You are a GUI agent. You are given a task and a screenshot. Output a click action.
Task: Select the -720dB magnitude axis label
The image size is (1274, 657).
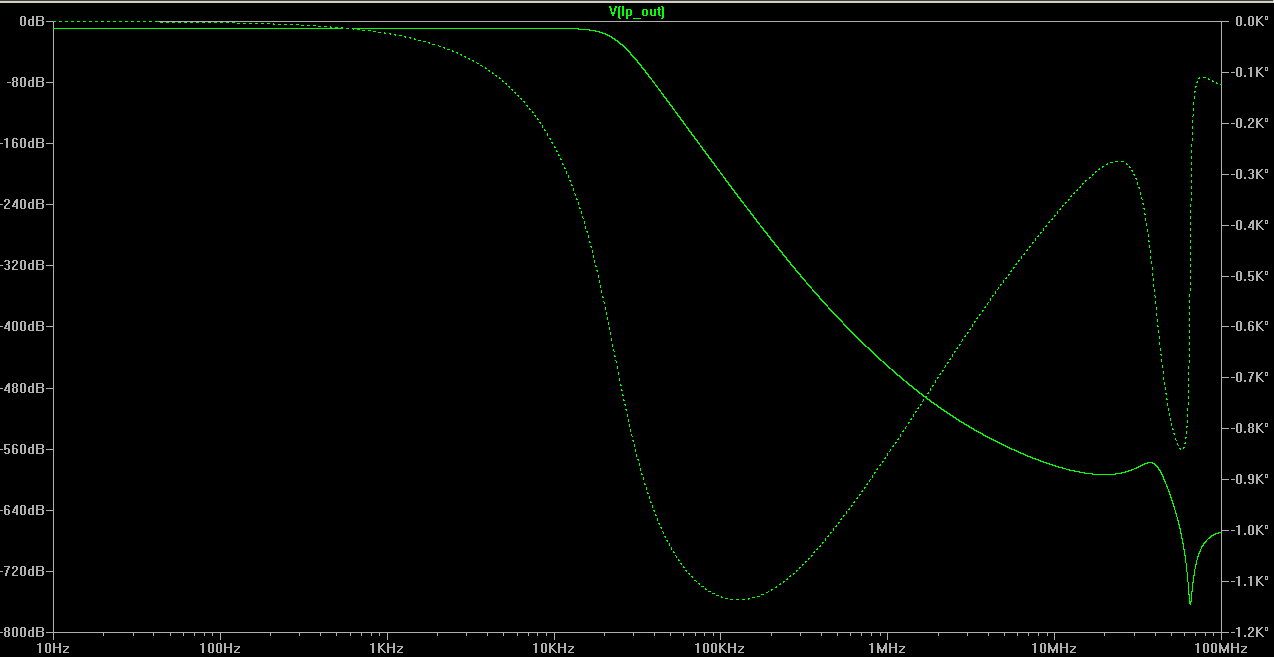(22, 571)
